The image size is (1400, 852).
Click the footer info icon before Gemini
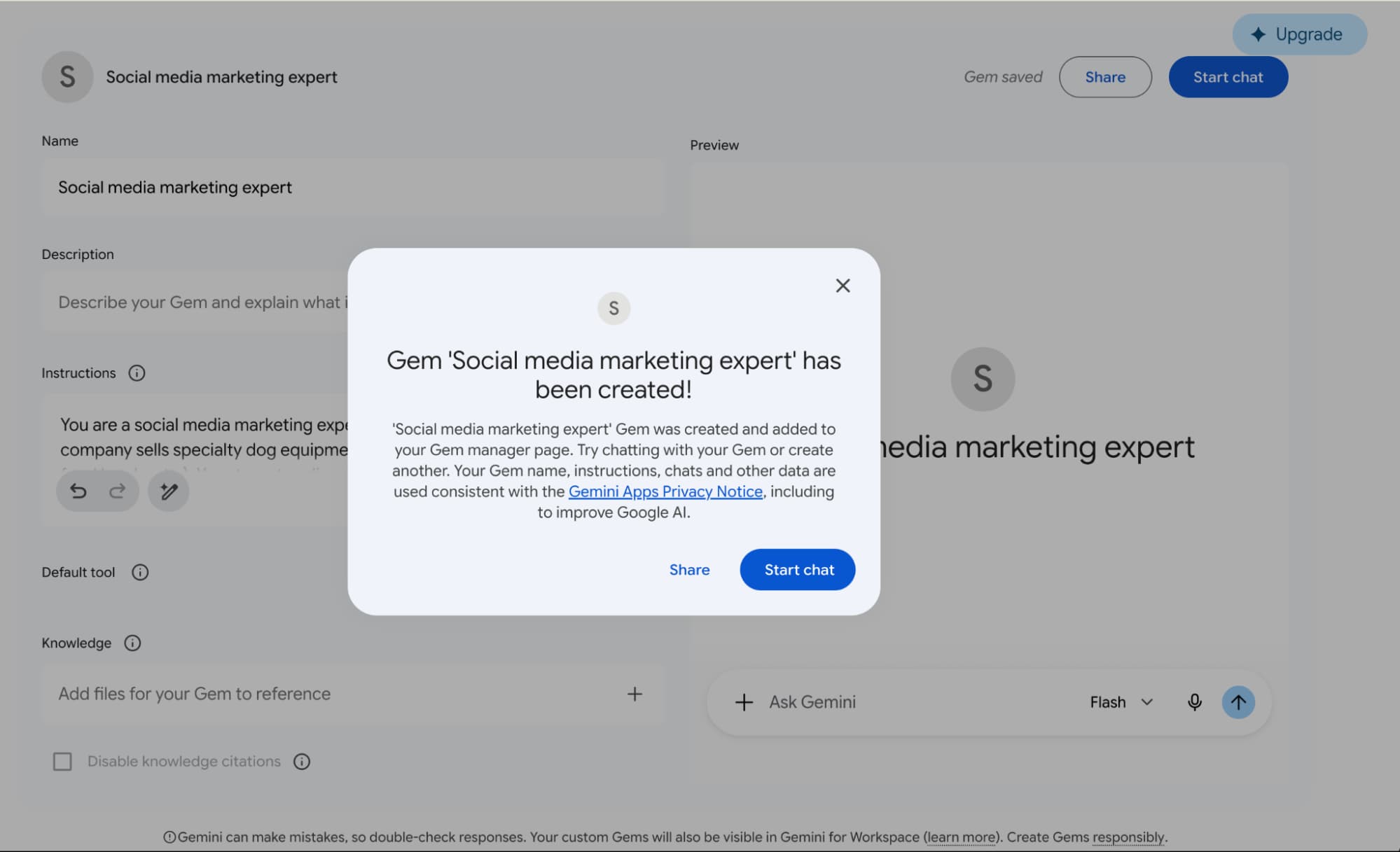tap(169, 837)
